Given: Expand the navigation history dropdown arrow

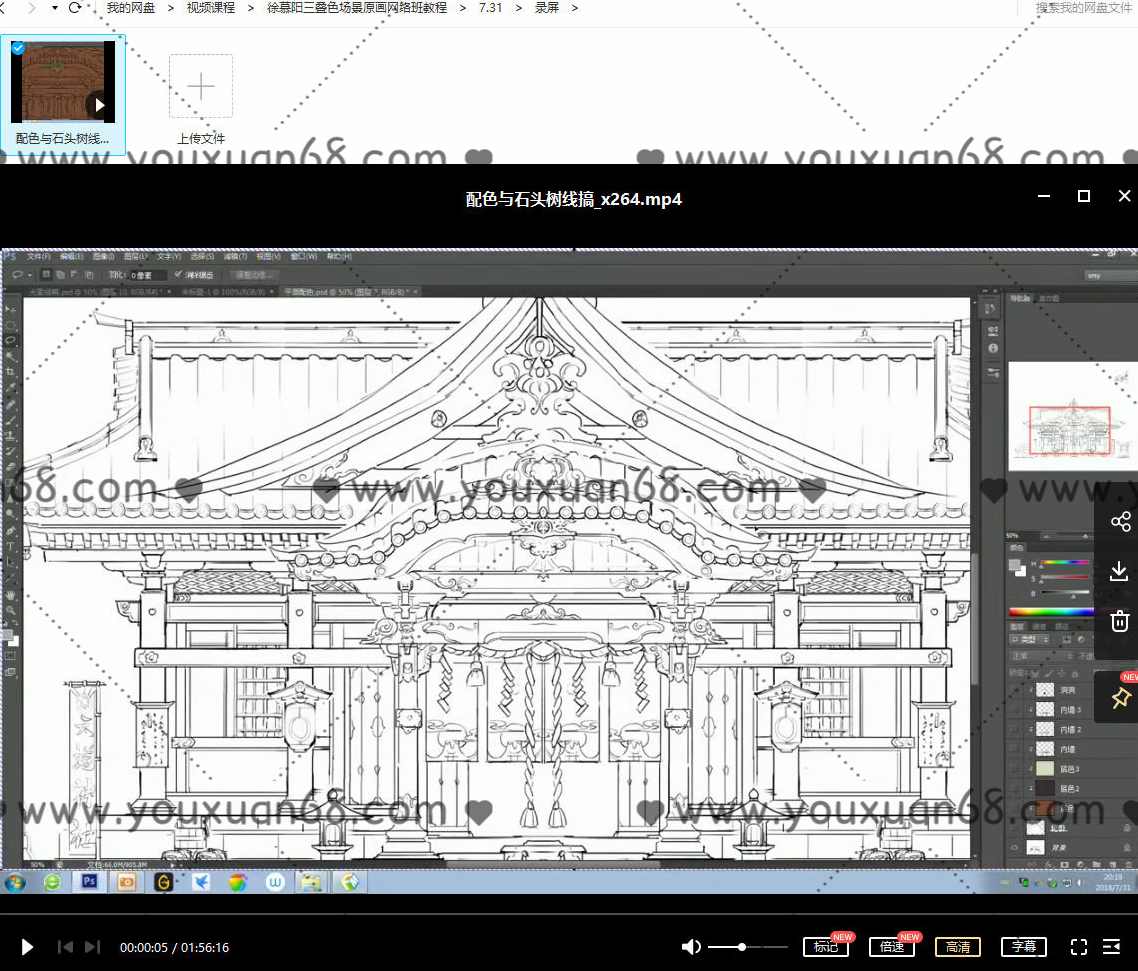Looking at the screenshot, I should point(54,8).
